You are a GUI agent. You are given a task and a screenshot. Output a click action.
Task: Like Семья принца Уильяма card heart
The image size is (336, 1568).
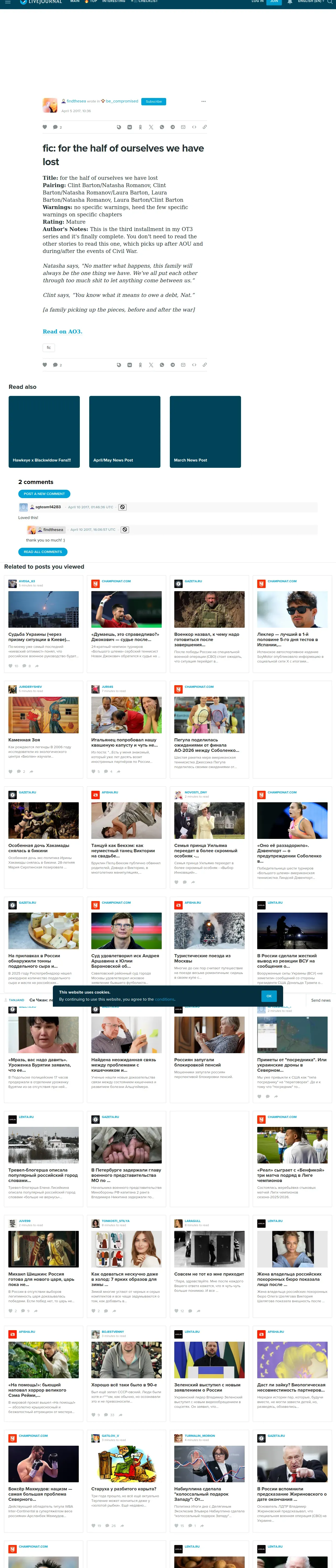tap(176, 881)
